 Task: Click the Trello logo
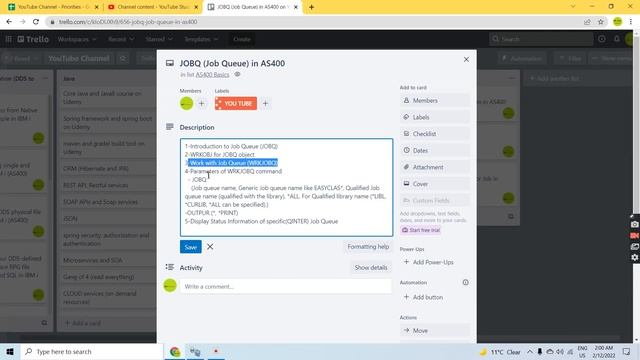click(x=33, y=39)
